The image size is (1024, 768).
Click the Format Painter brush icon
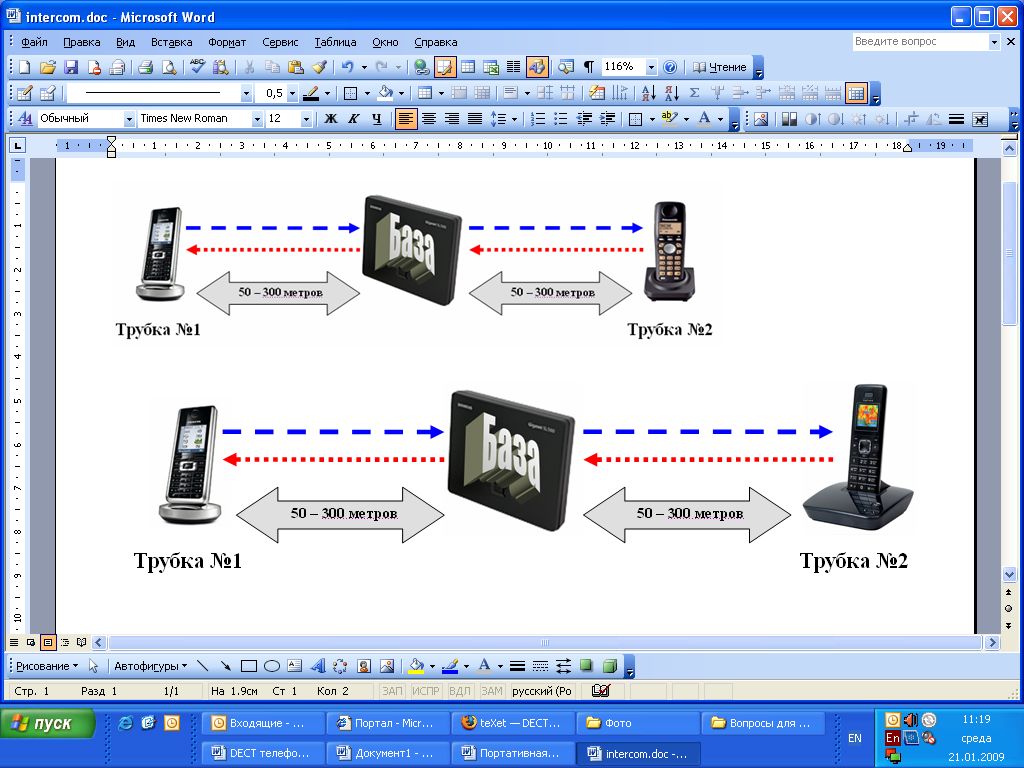click(x=319, y=67)
